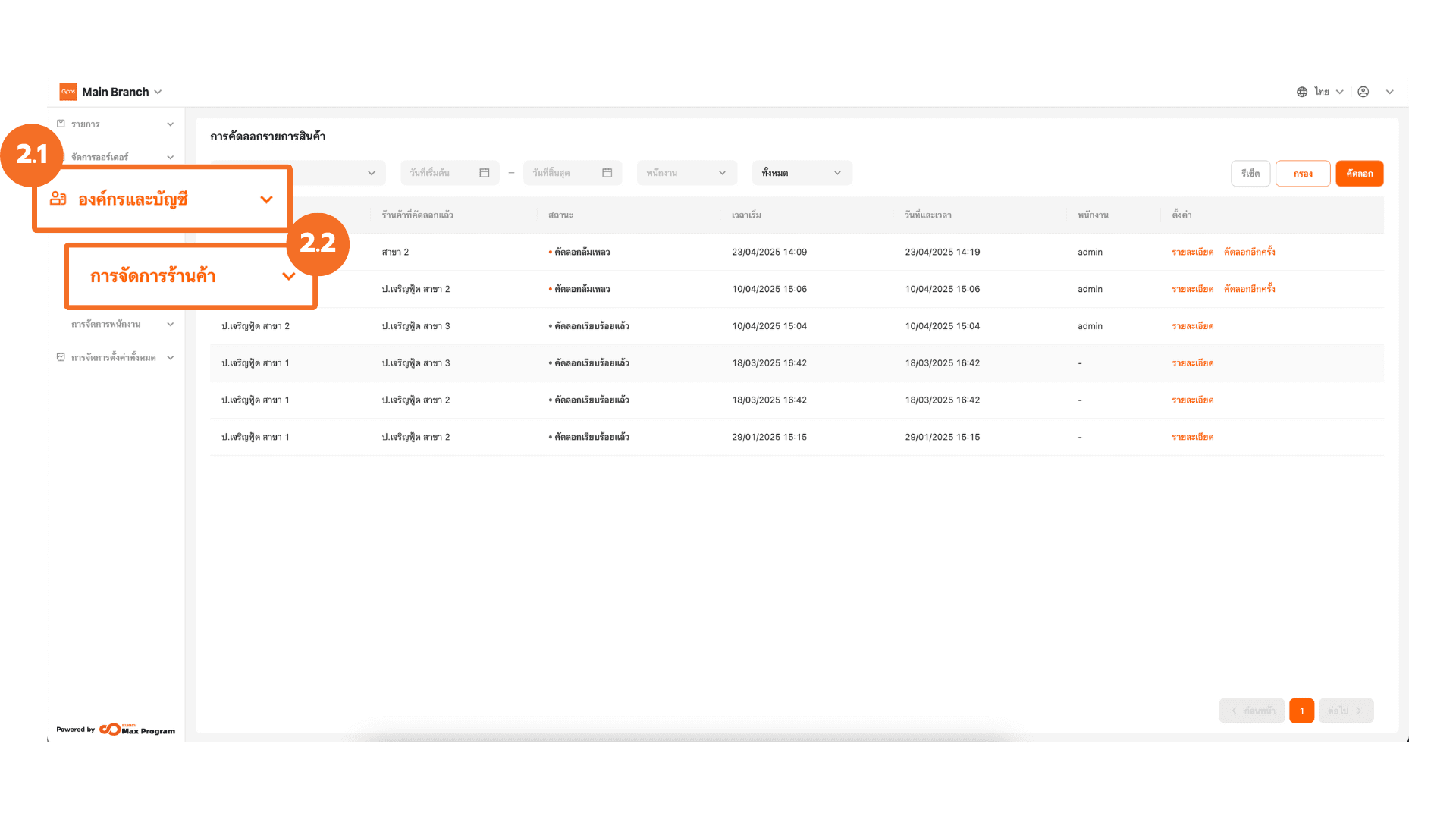1456x819 pixels.
Task: Click the องค์กรและบัญชี people icon
Action: pyautogui.click(x=58, y=199)
